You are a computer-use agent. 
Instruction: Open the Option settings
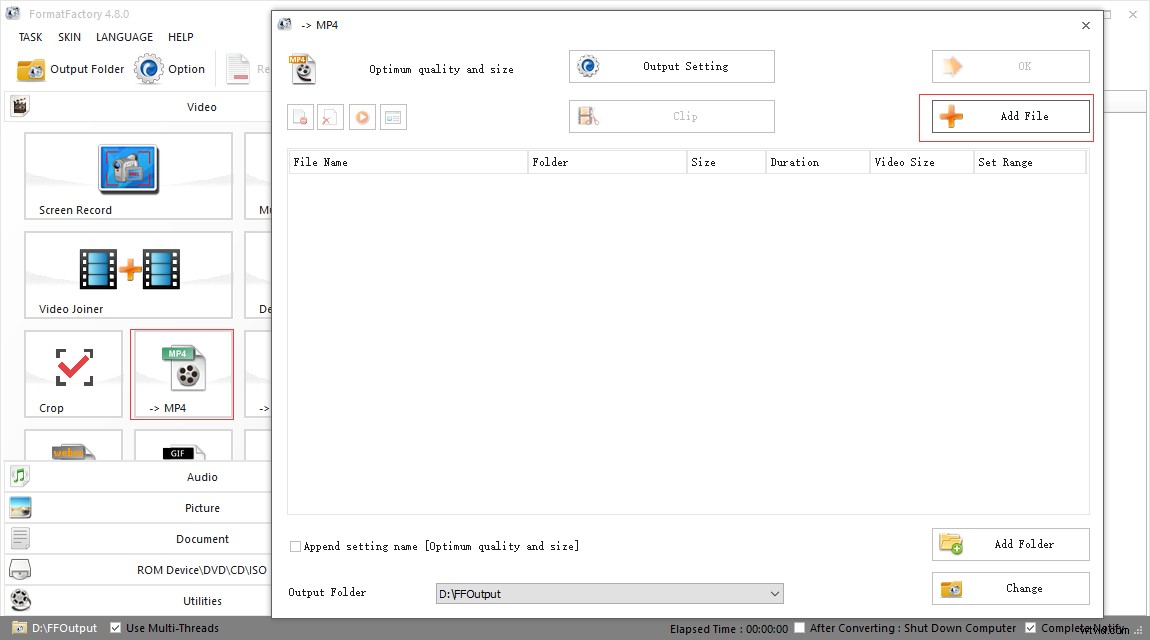170,69
